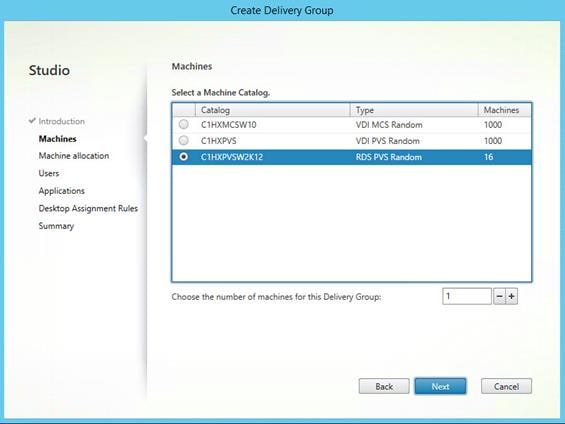Select the C1HXPVS catalog radio button
The height and width of the screenshot is (424, 565).
pos(184,140)
